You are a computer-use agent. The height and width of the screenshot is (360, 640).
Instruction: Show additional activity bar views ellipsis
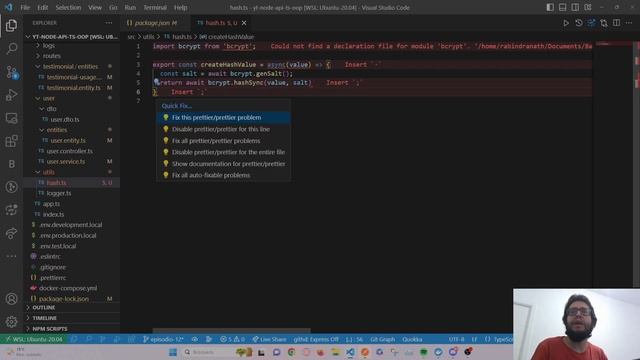point(11,256)
